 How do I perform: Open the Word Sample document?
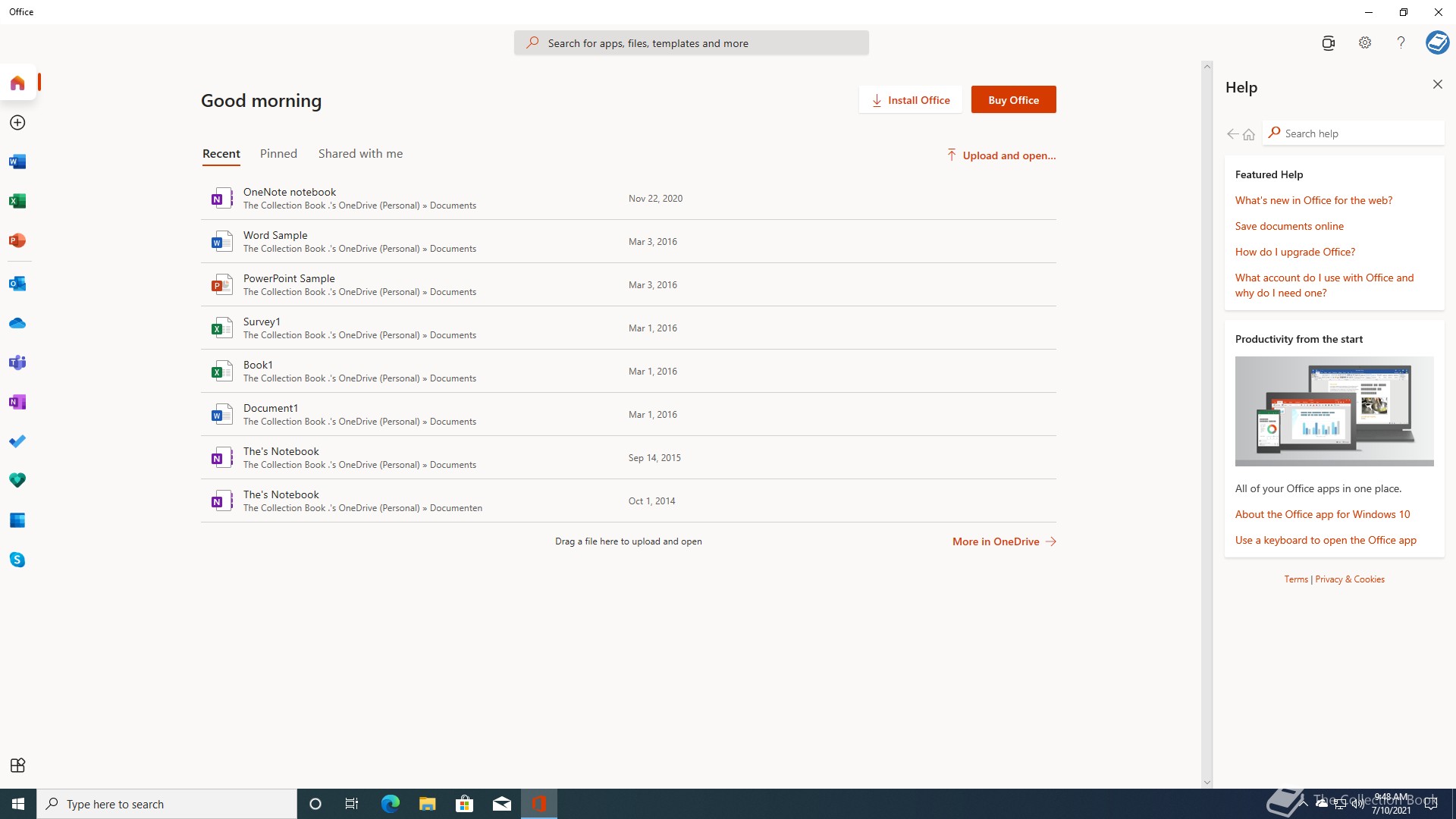628,242
